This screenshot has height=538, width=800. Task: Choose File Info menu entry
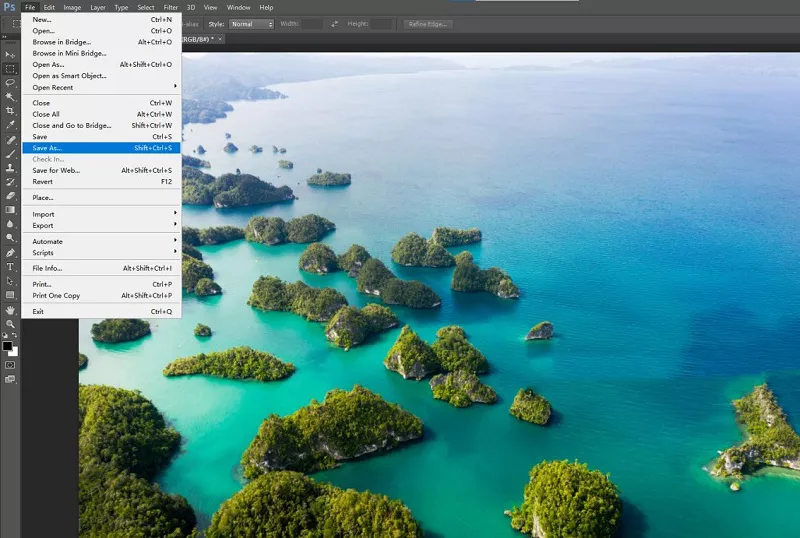[101, 268]
